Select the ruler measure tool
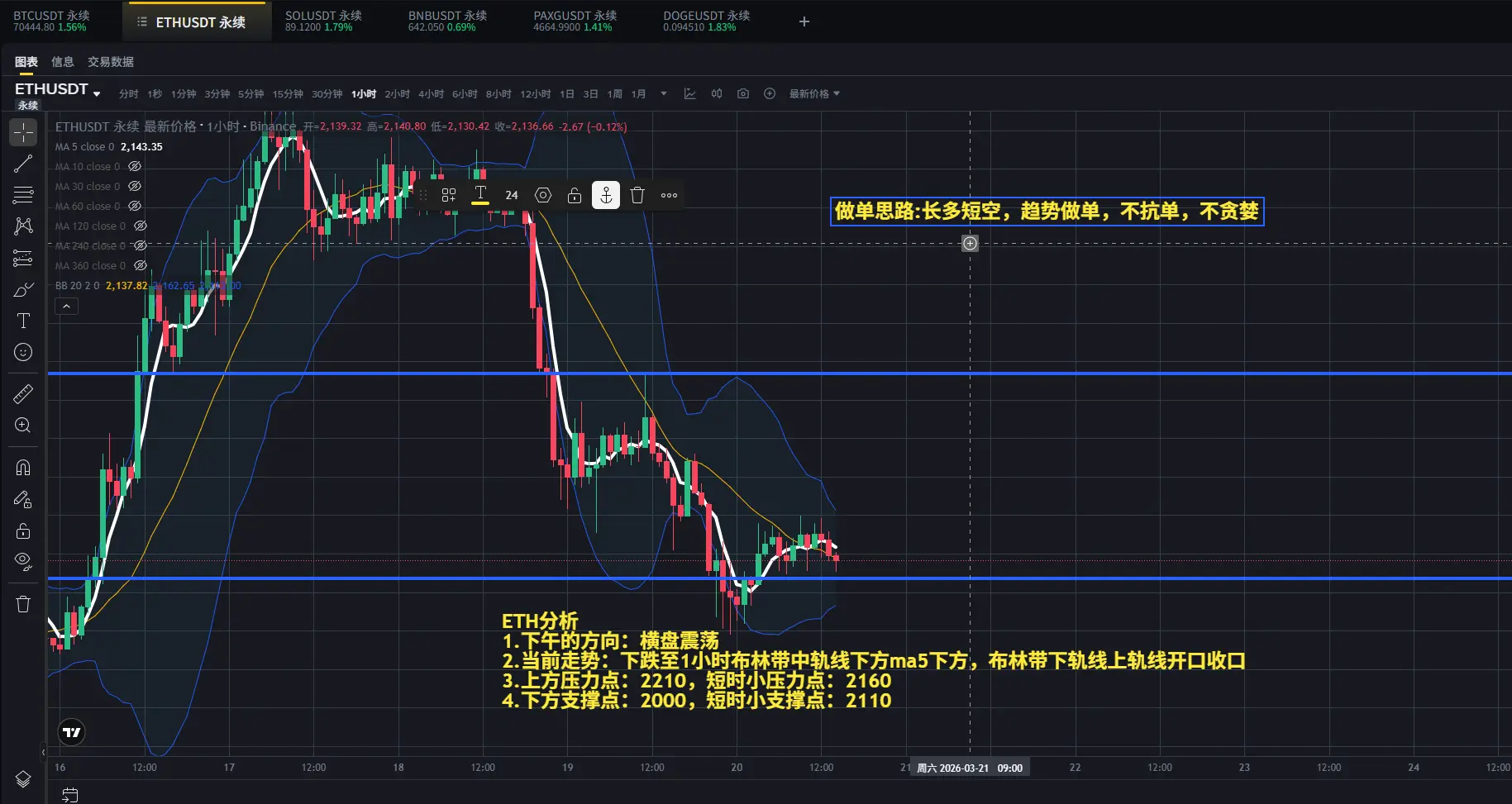Viewport: 1512px width, 804px height. tap(23, 394)
